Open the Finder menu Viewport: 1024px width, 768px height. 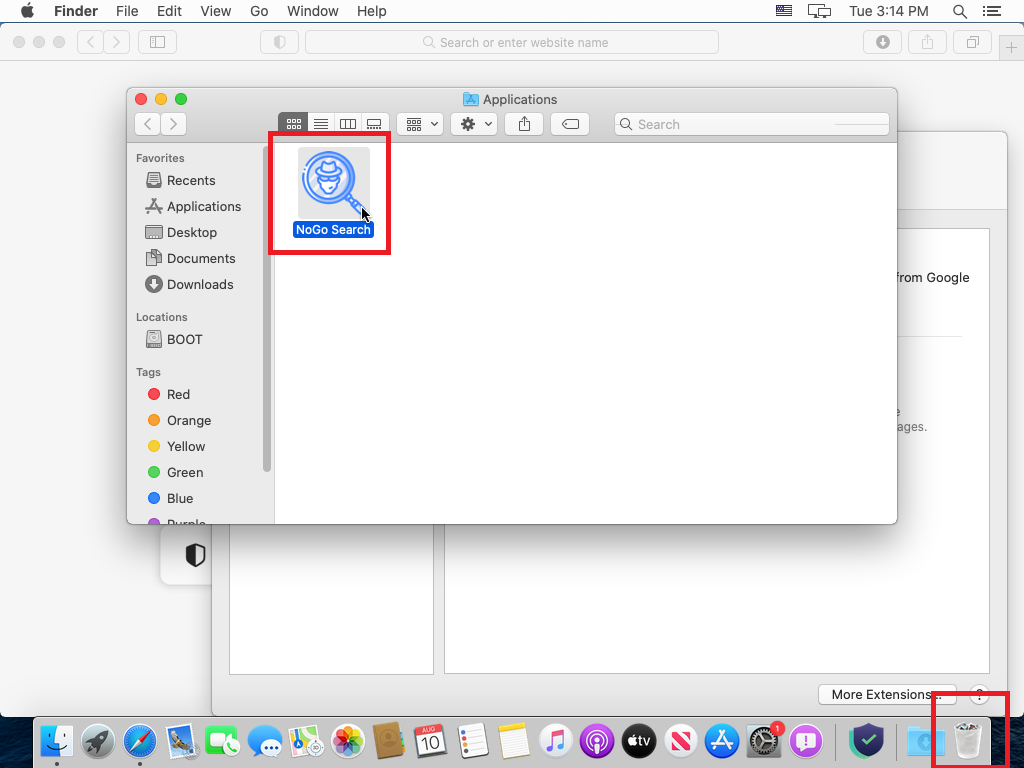tap(76, 11)
